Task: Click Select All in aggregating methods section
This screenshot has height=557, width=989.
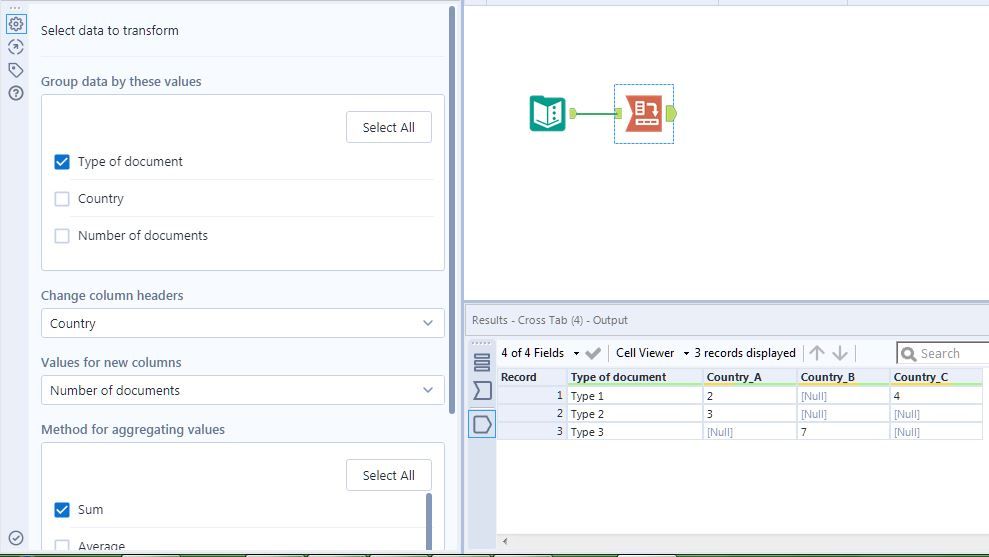Action: [x=389, y=476]
